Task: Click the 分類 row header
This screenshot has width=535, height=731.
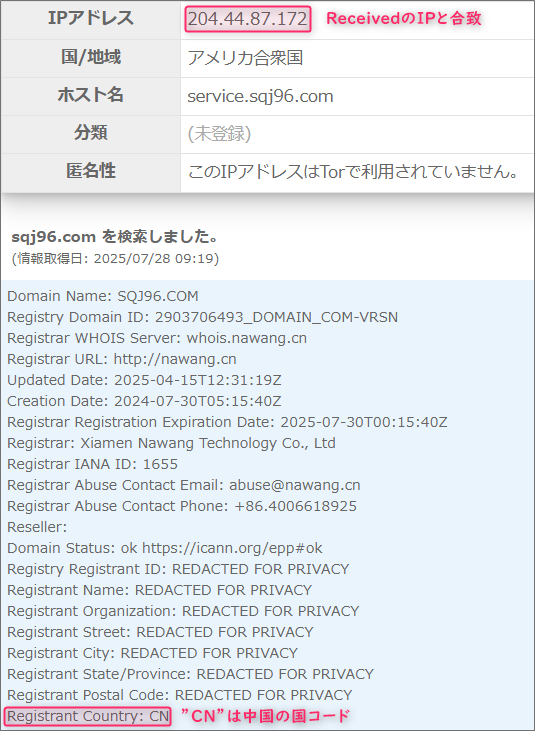Action: click(x=91, y=133)
